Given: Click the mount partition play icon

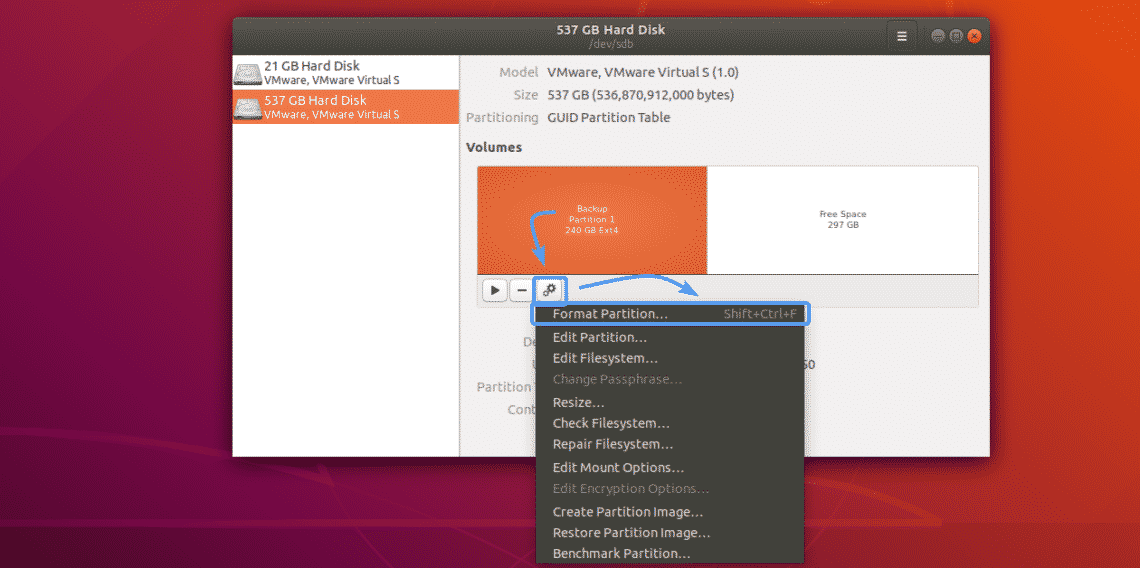Looking at the screenshot, I should click(x=494, y=290).
